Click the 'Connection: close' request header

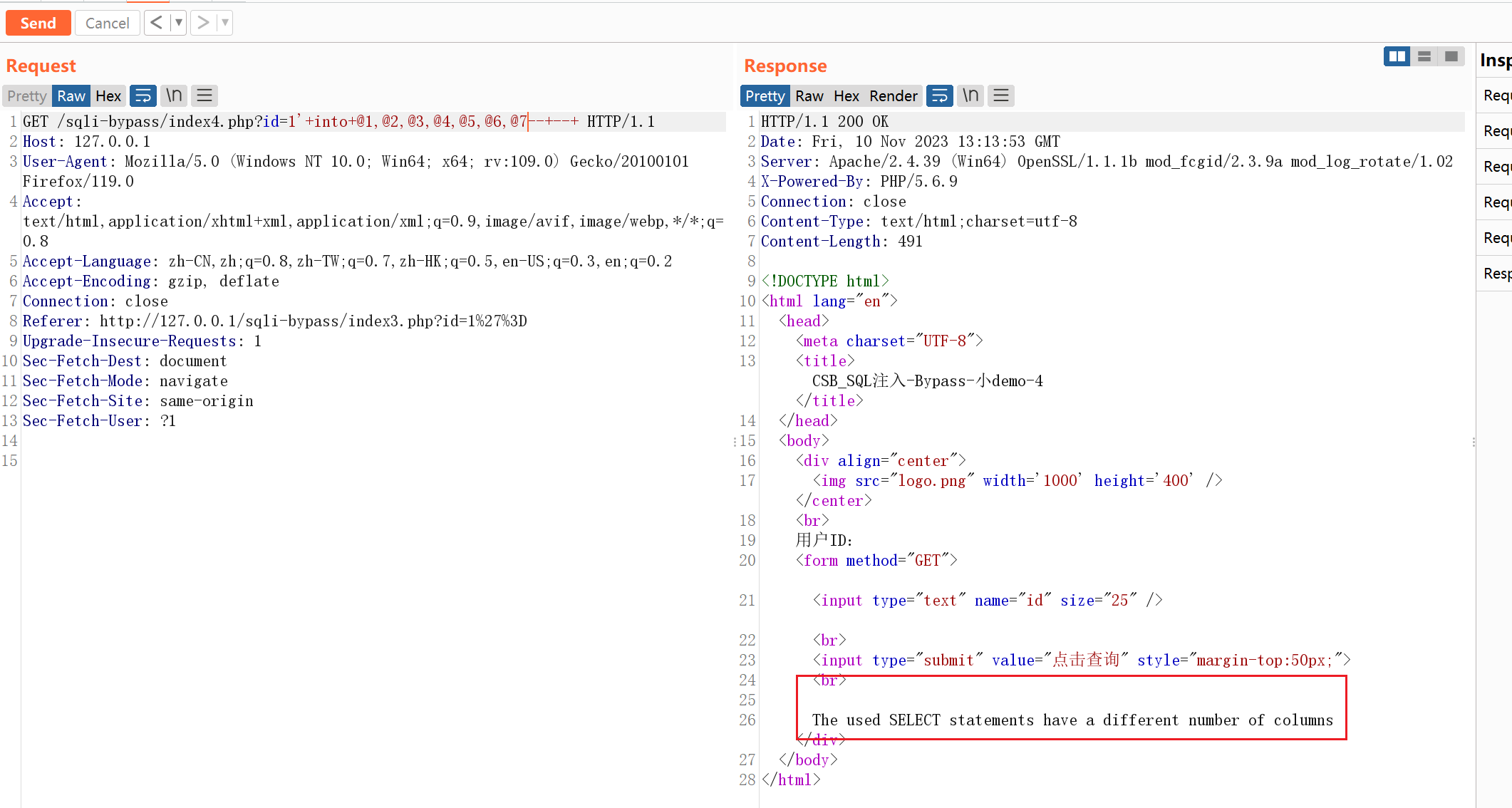[x=95, y=301]
